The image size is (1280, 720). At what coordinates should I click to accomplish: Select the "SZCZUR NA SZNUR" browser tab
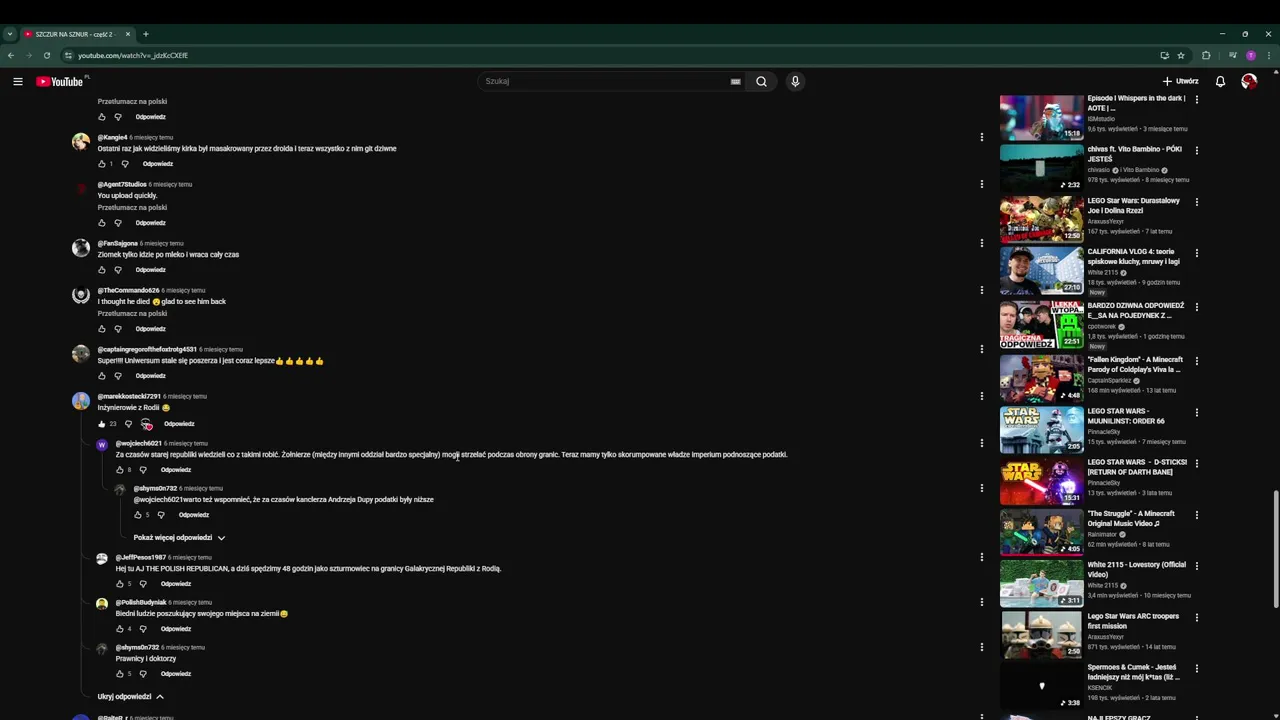pos(75,34)
